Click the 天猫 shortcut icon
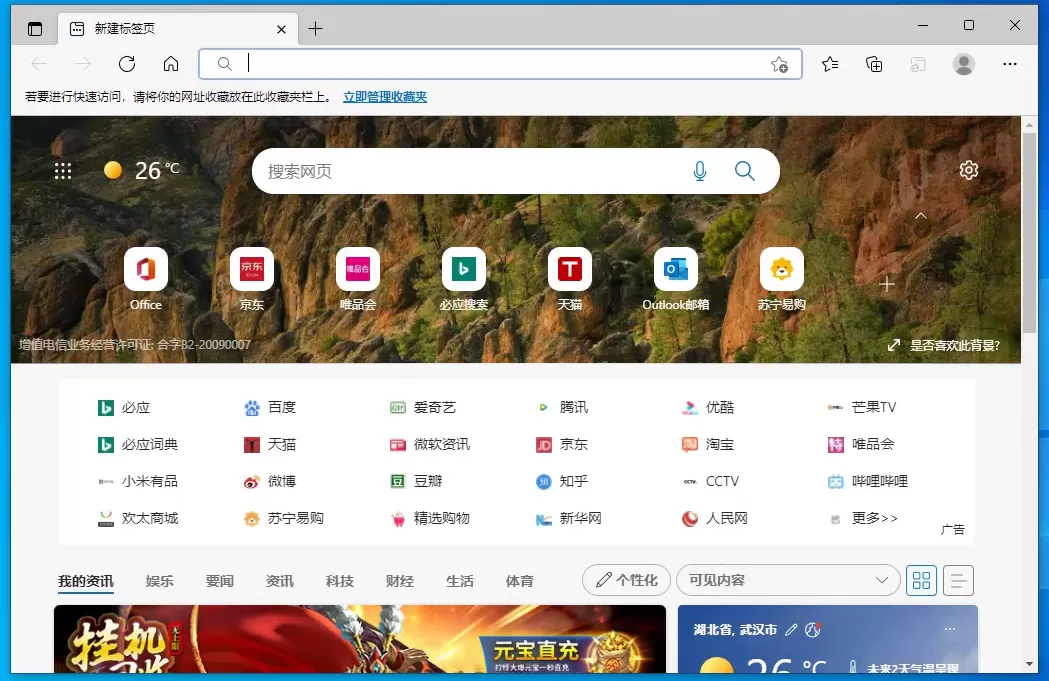1049x681 pixels. (569, 269)
